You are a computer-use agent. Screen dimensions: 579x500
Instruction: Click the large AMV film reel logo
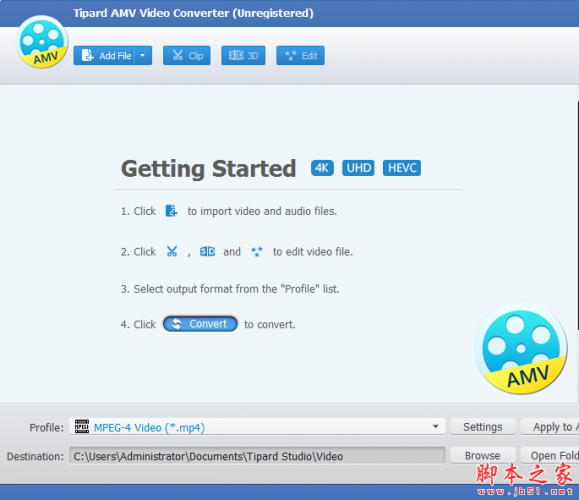coord(521,349)
